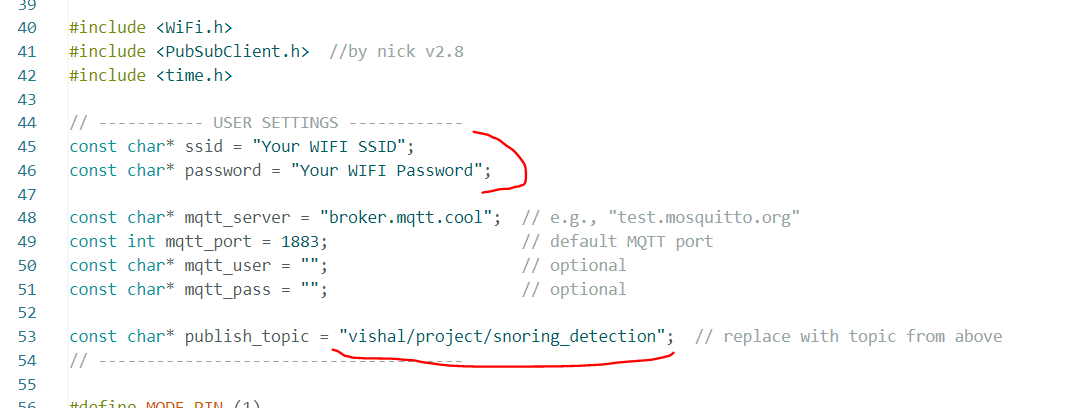Click line number 53 in the gutter
Screen dimensions: 1088x408
[x=27, y=336]
